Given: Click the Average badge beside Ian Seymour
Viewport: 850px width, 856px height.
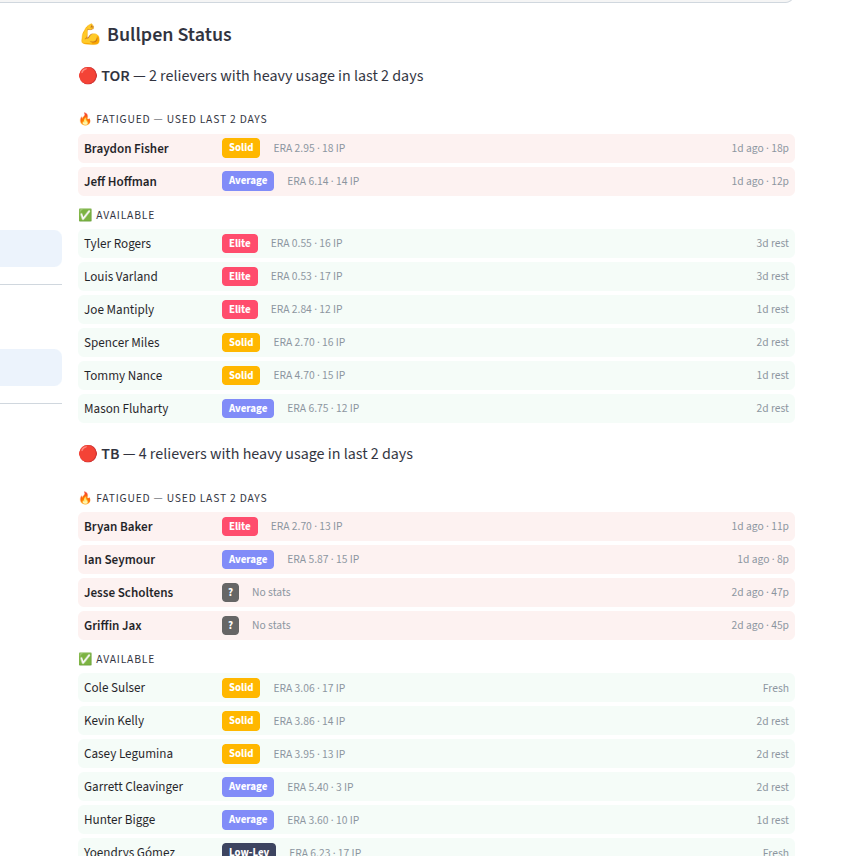Looking at the screenshot, I should 248,559.
